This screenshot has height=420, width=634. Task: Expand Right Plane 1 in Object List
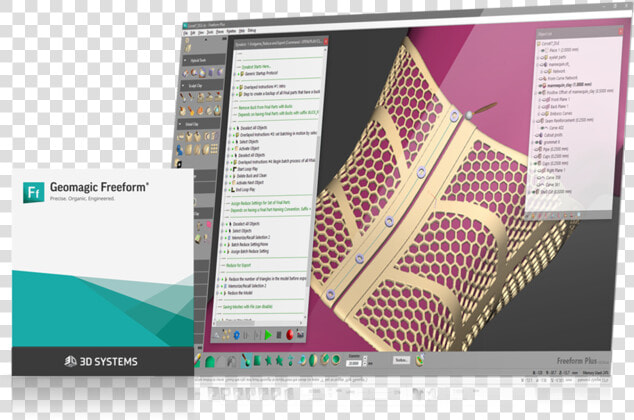click(537, 171)
